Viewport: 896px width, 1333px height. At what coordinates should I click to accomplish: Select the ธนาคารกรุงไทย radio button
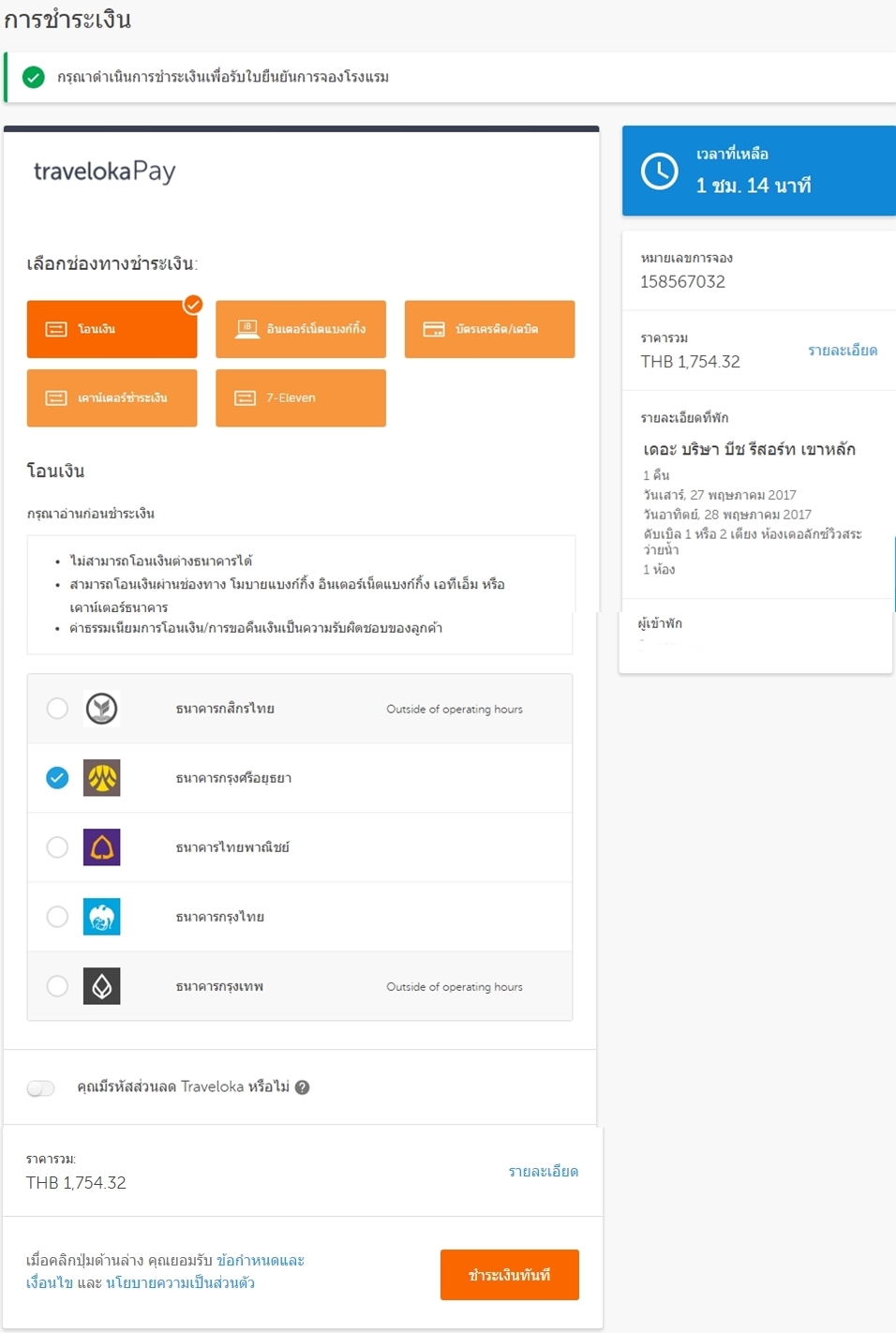coord(57,917)
